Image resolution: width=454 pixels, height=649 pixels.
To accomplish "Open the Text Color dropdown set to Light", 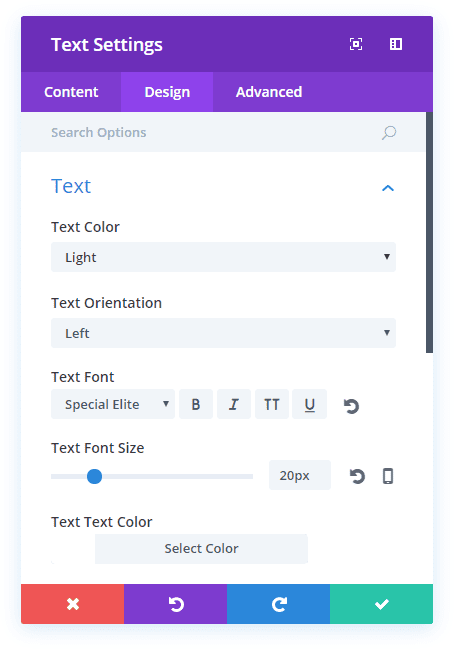I will [x=223, y=257].
